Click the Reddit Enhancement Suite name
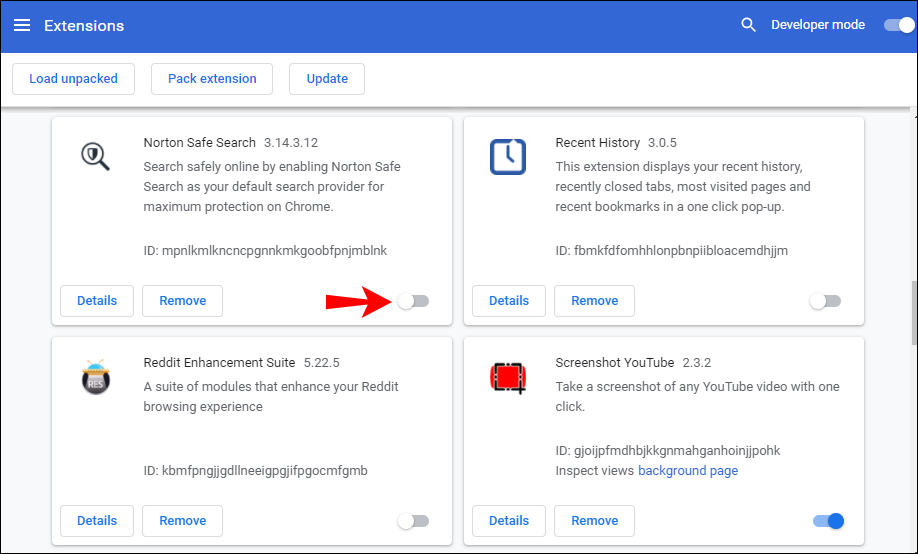The width and height of the screenshot is (918, 554). pos(220,363)
